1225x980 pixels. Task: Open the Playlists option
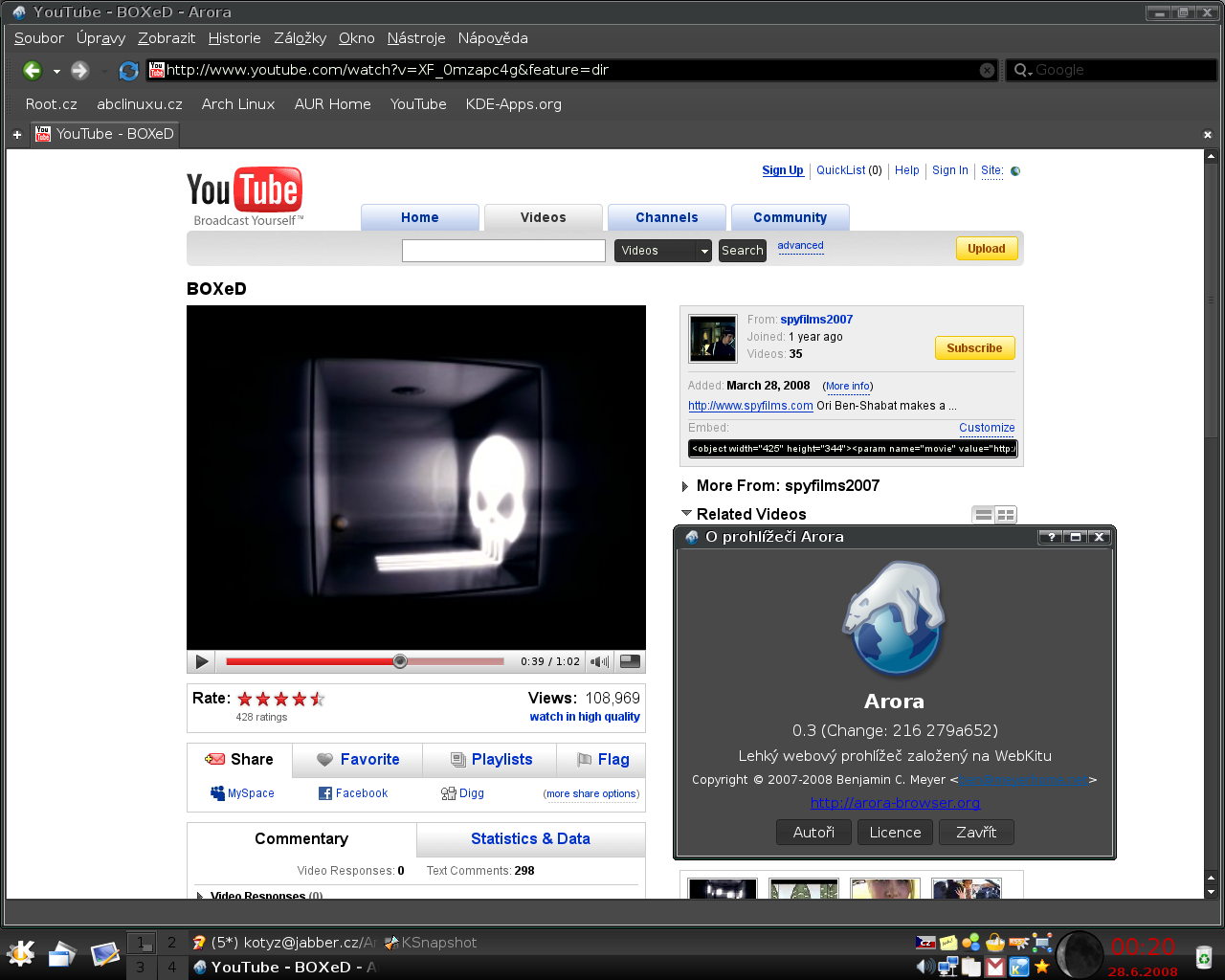coord(491,760)
